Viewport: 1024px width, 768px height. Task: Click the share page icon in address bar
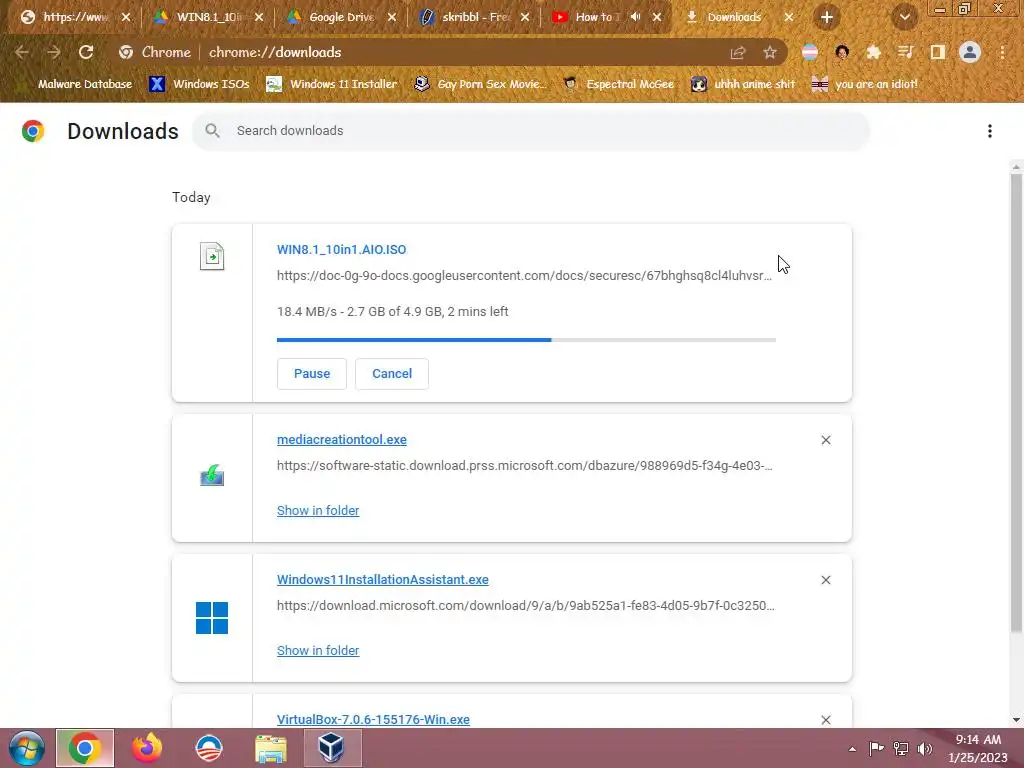click(738, 52)
